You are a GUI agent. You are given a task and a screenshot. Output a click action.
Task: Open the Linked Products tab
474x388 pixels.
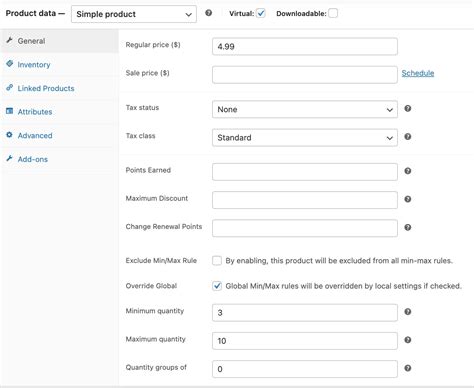pyautogui.click(x=59, y=88)
